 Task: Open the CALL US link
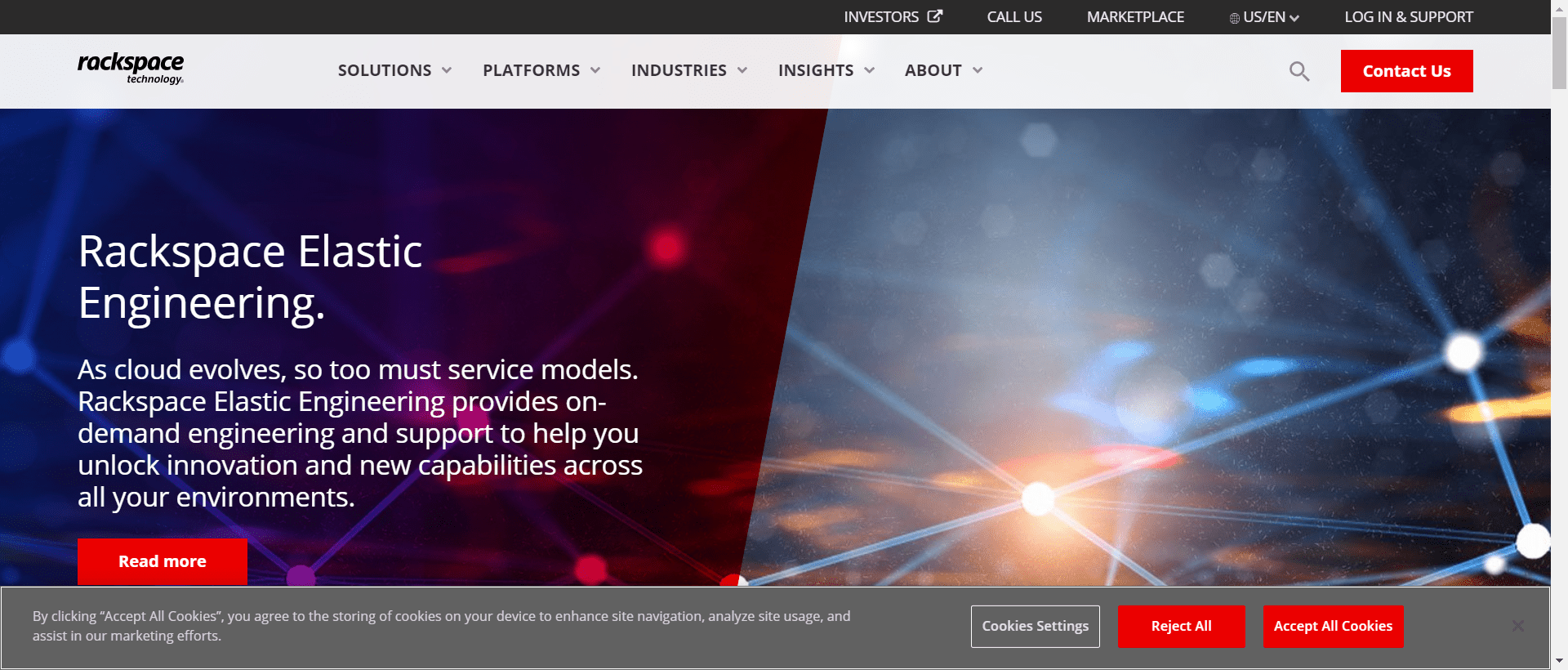[1014, 17]
